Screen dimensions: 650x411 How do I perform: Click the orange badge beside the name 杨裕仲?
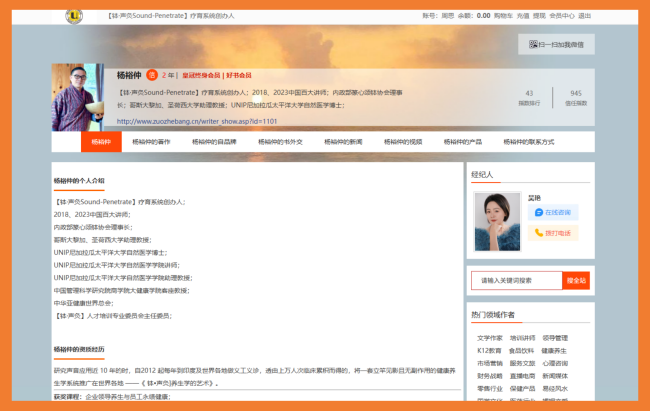point(152,75)
